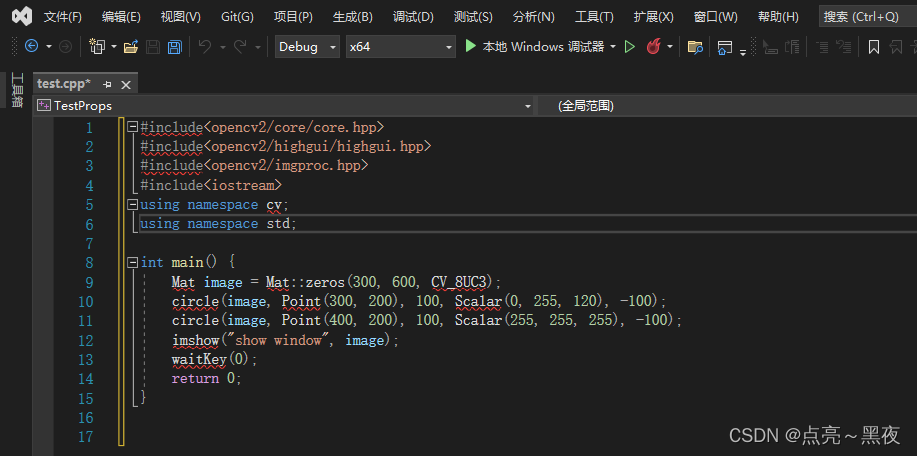Click the navigate backward arrow icon
Screen dimensions: 917x456
(32, 46)
